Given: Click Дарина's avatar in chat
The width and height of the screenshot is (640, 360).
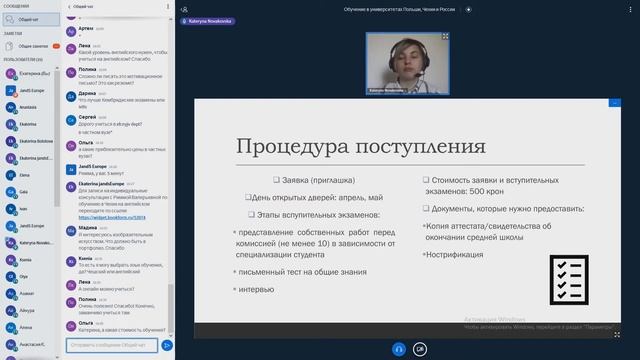Looking at the screenshot, I should 71,97.
